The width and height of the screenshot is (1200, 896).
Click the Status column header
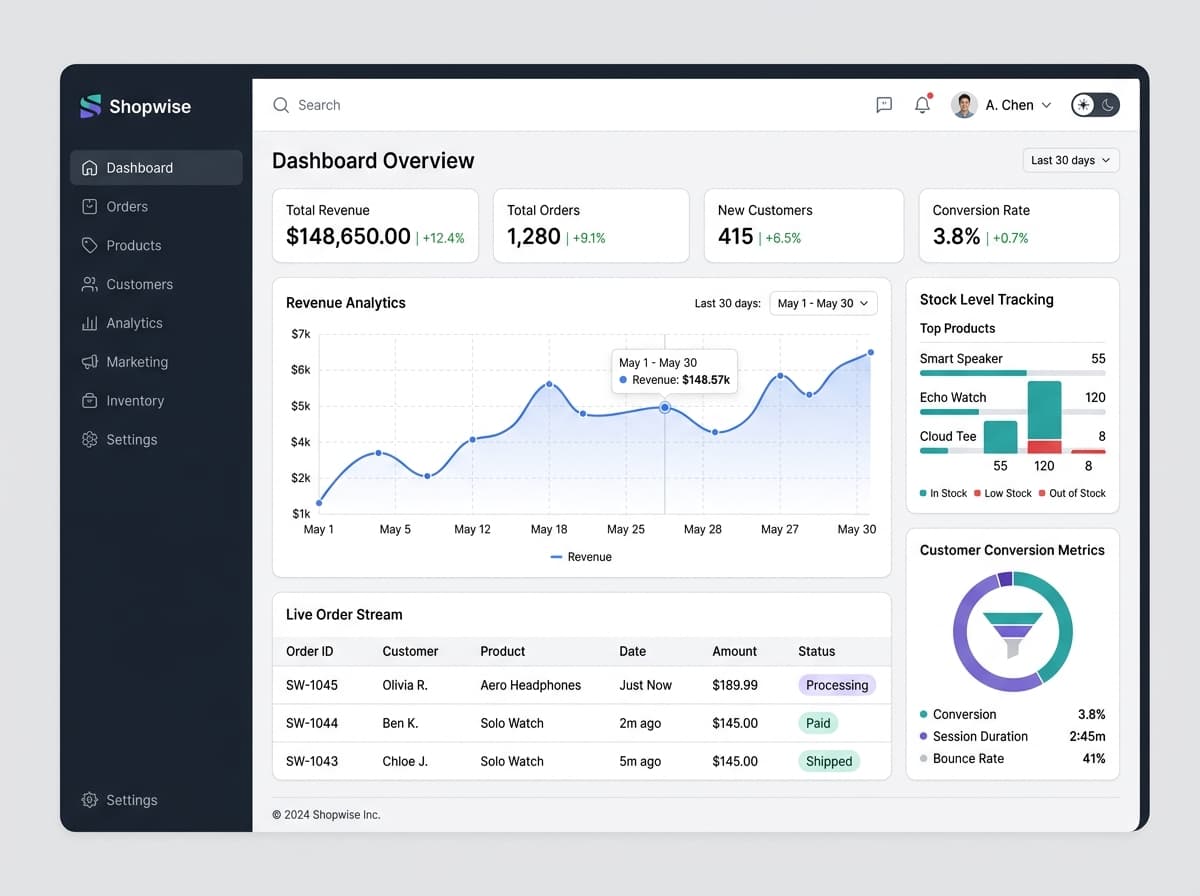pyautogui.click(x=816, y=651)
